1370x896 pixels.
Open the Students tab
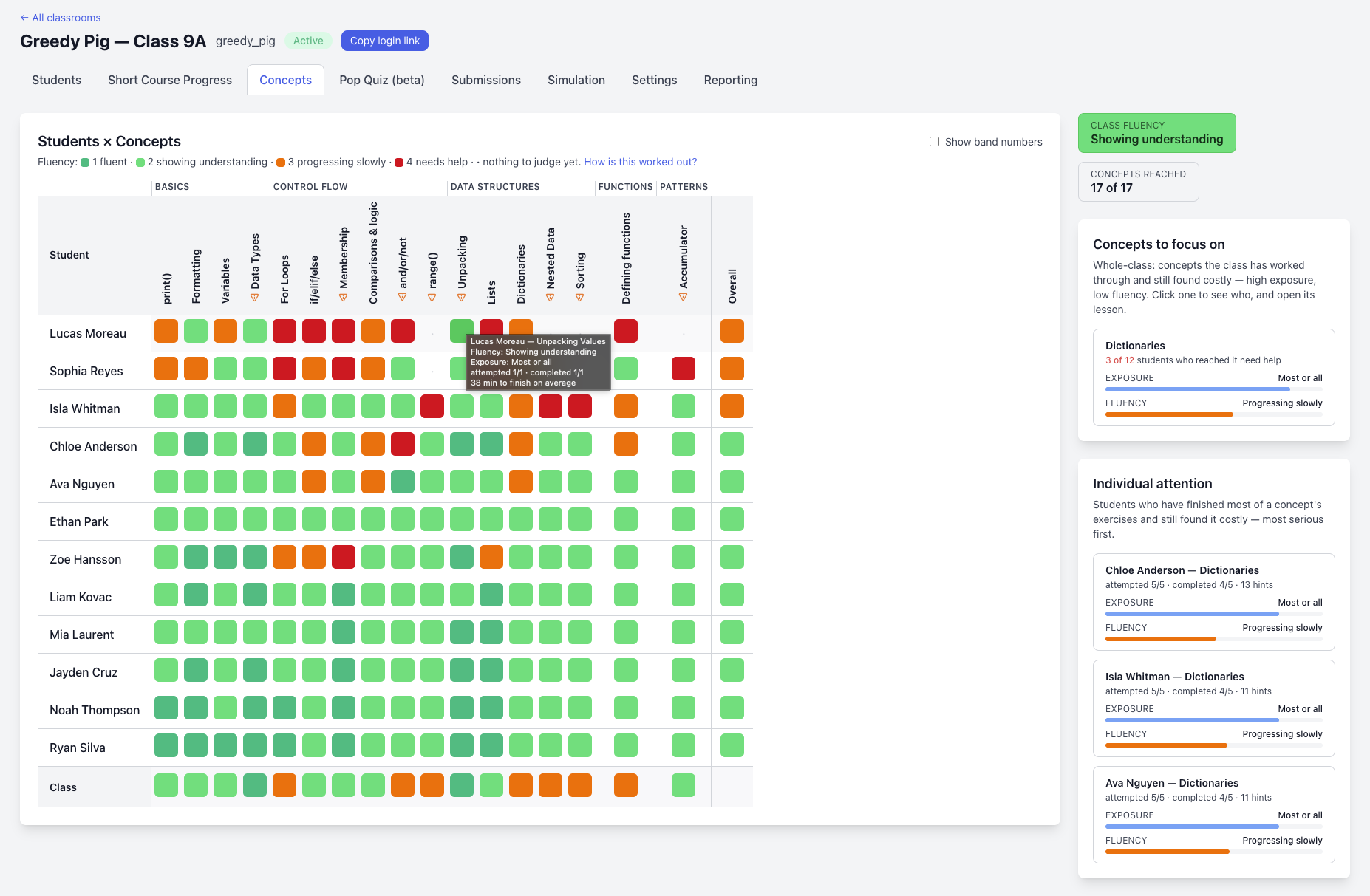pos(56,80)
